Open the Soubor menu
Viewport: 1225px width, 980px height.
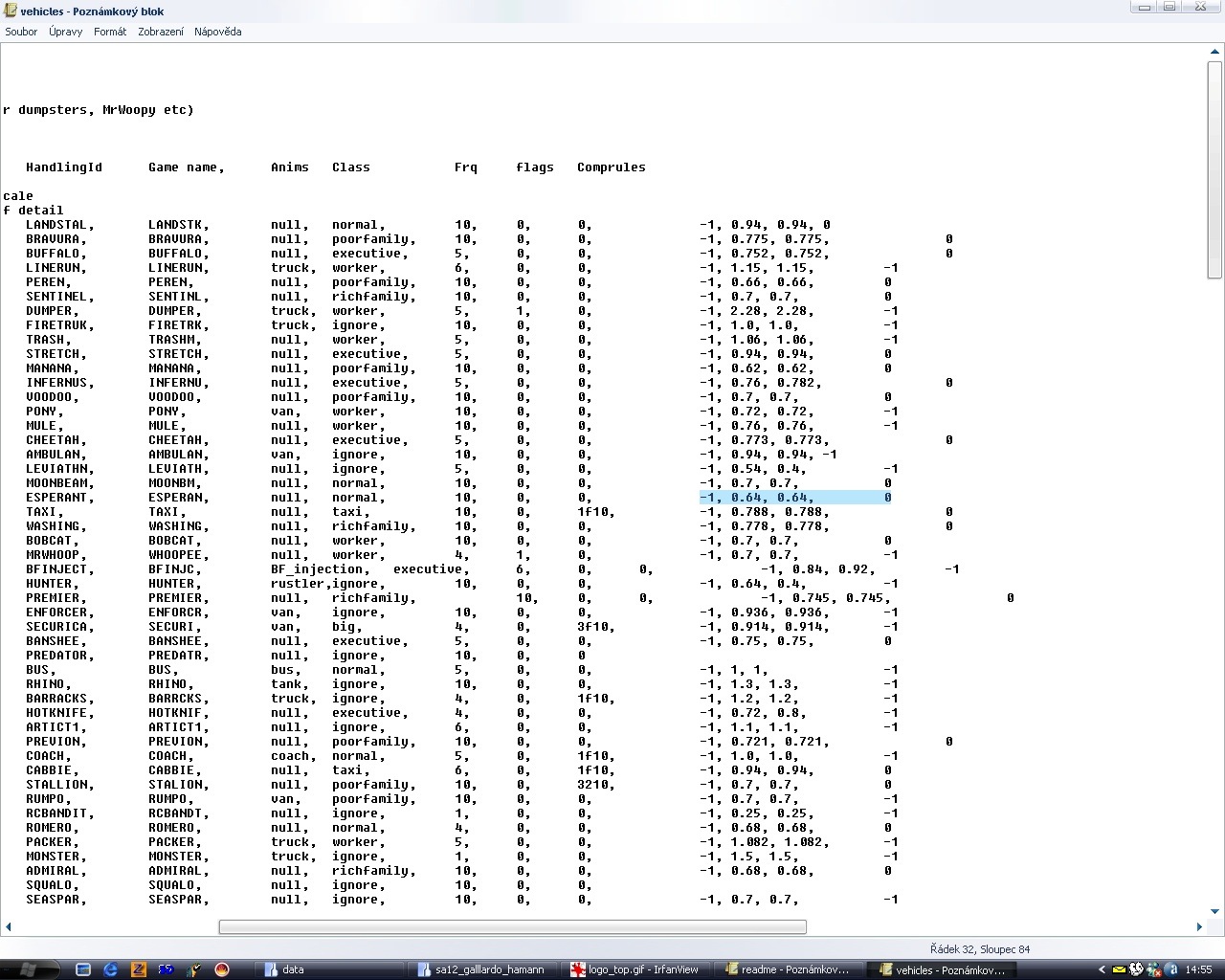pyautogui.click(x=21, y=32)
